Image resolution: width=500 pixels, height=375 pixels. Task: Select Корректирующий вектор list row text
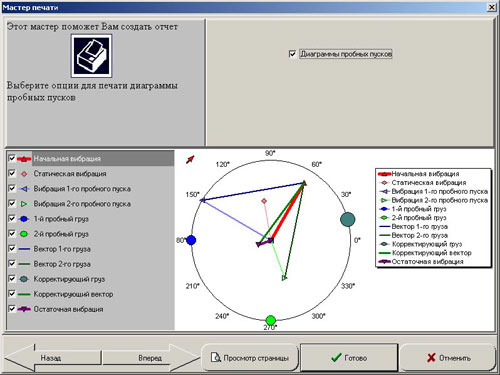click(73, 294)
